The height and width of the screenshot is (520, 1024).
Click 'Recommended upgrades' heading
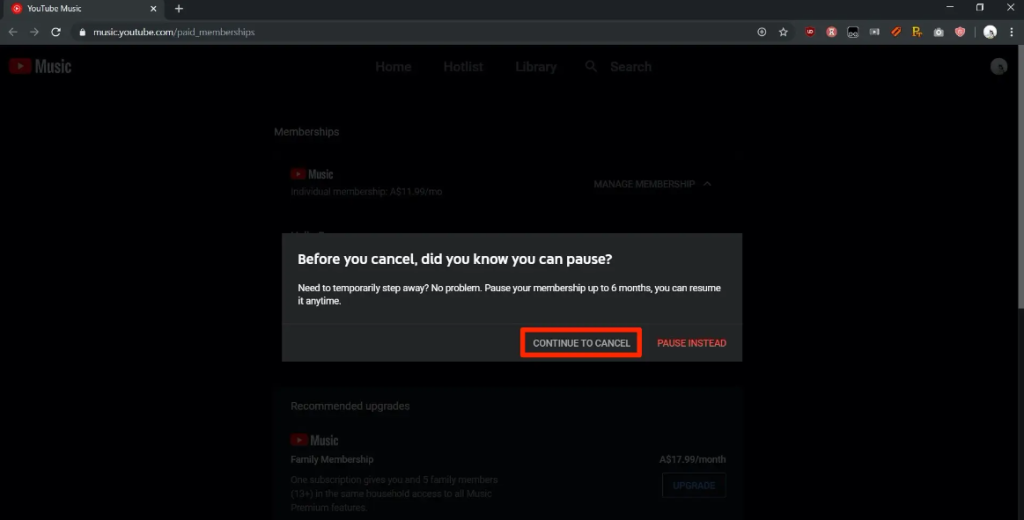[350, 406]
